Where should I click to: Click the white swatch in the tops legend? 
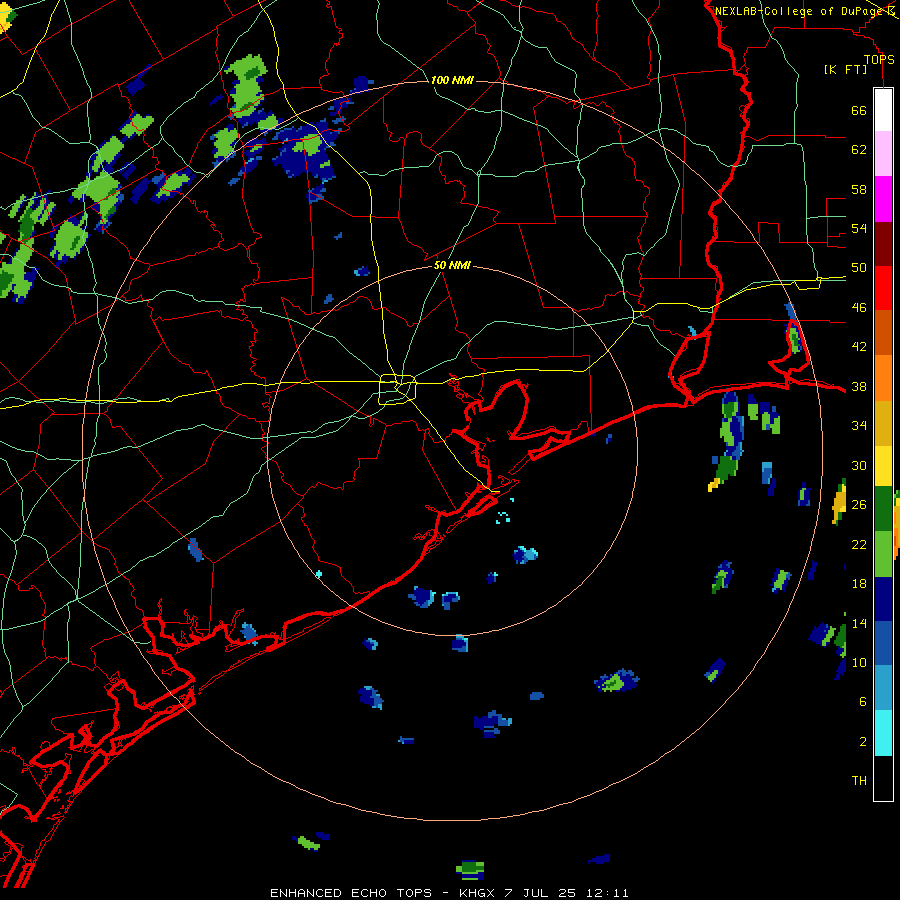(x=883, y=110)
